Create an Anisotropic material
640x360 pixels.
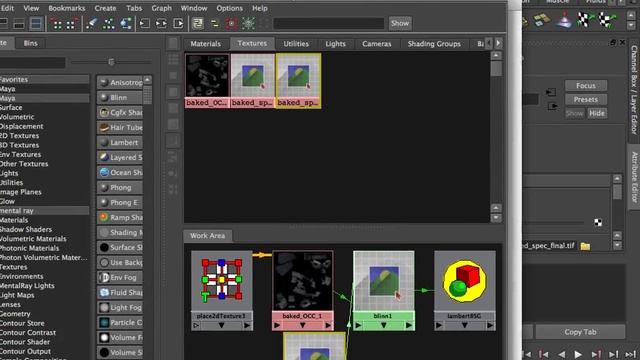[120, 82]
